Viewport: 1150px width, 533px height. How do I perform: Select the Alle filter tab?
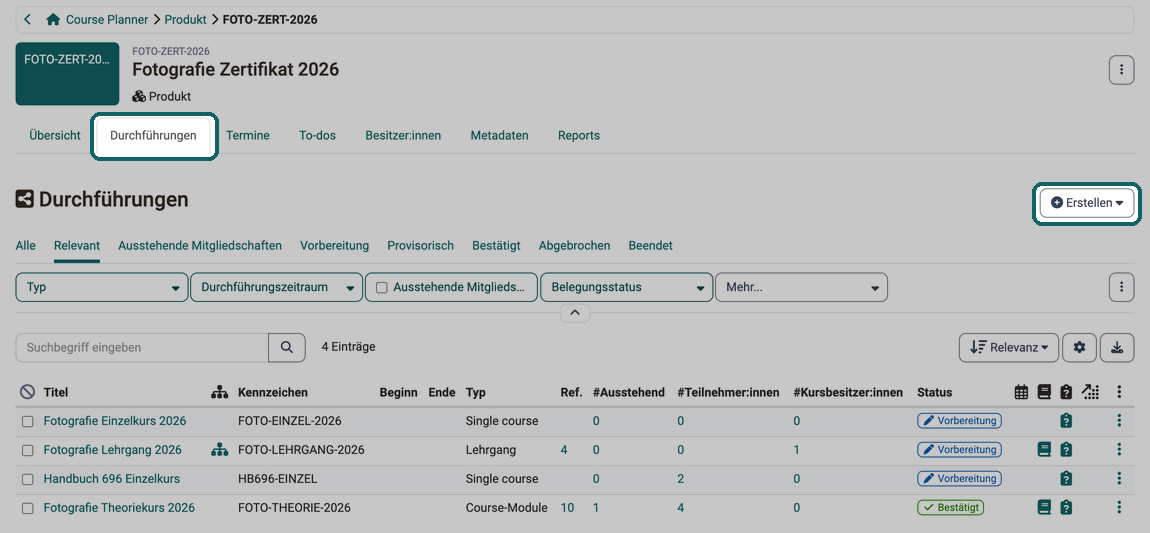[26, 246]
